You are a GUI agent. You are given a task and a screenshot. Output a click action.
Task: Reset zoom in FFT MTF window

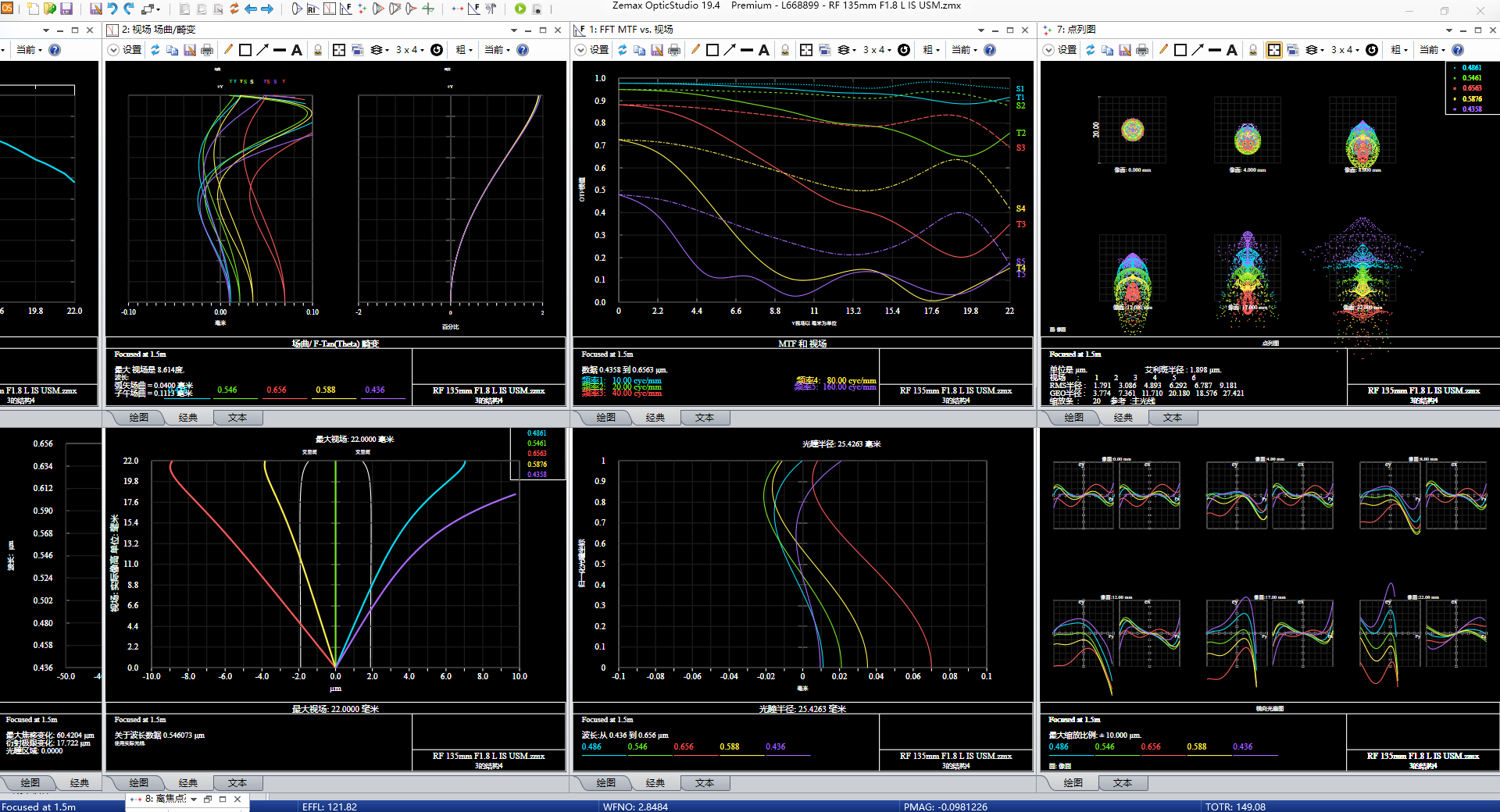(904, 49)
